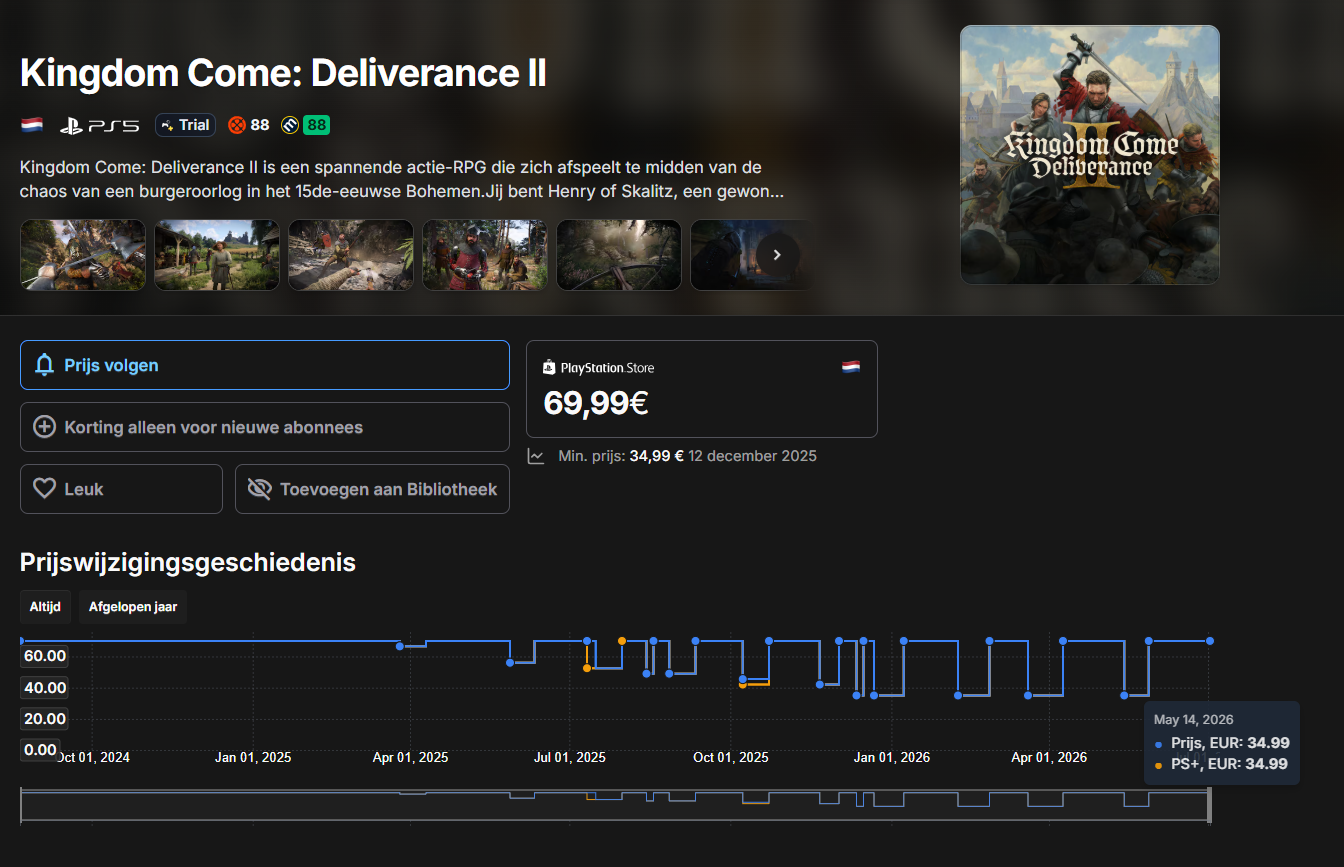Click the Jan 01, 2025 axis label
This screenshot has height=867, width=1344.
[x=253, y=757]
